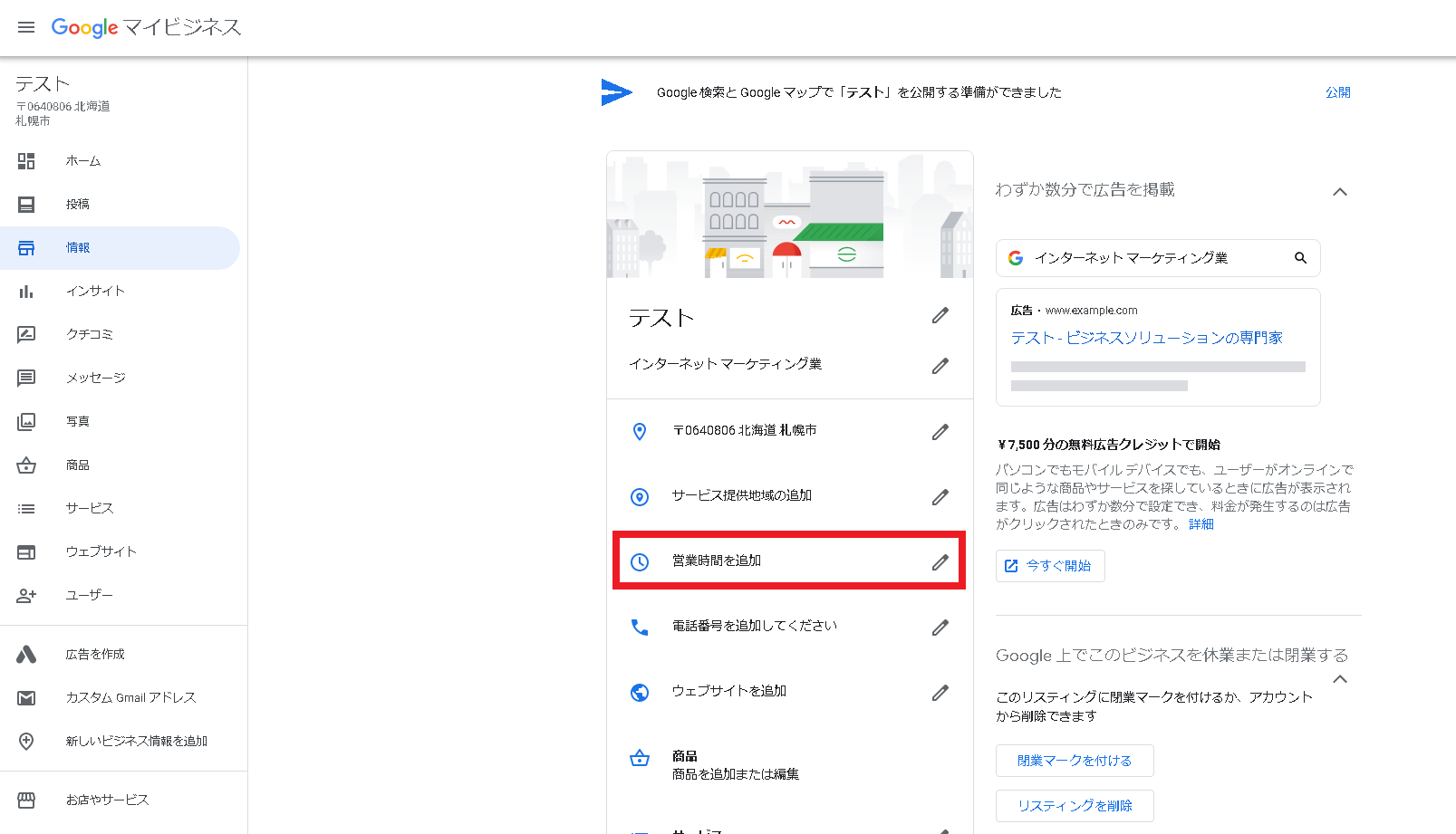Click the storefront illustration banner
Image resolution: width=1456 pixels, height=834 pixels.
[790, 215]
